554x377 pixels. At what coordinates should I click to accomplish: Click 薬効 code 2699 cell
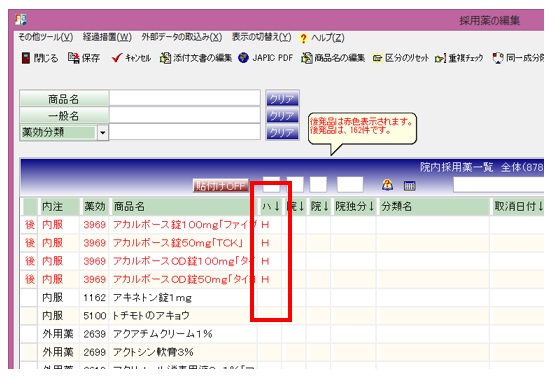[x=94, y=352]
